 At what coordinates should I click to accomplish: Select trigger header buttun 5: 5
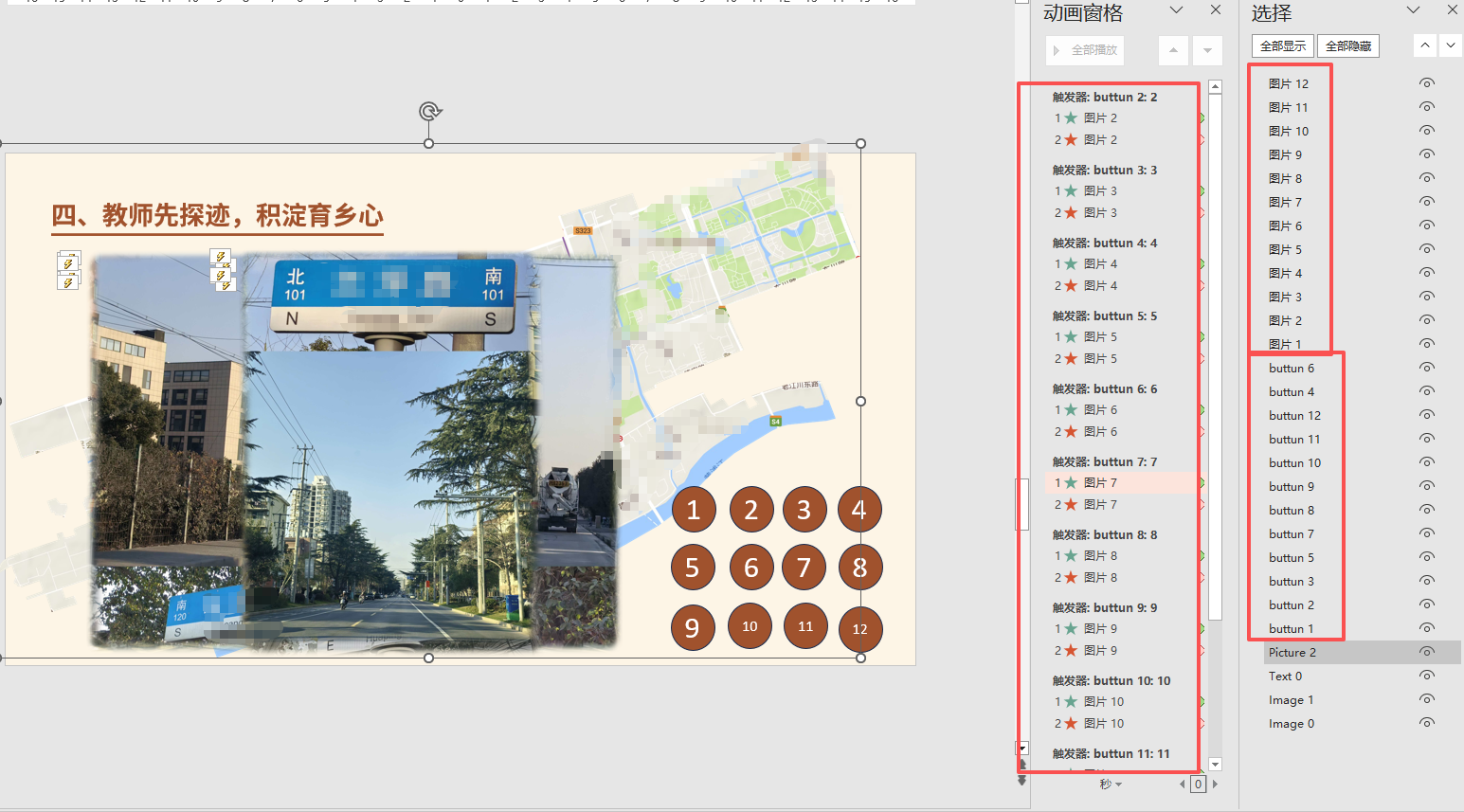pos(1105,316)
